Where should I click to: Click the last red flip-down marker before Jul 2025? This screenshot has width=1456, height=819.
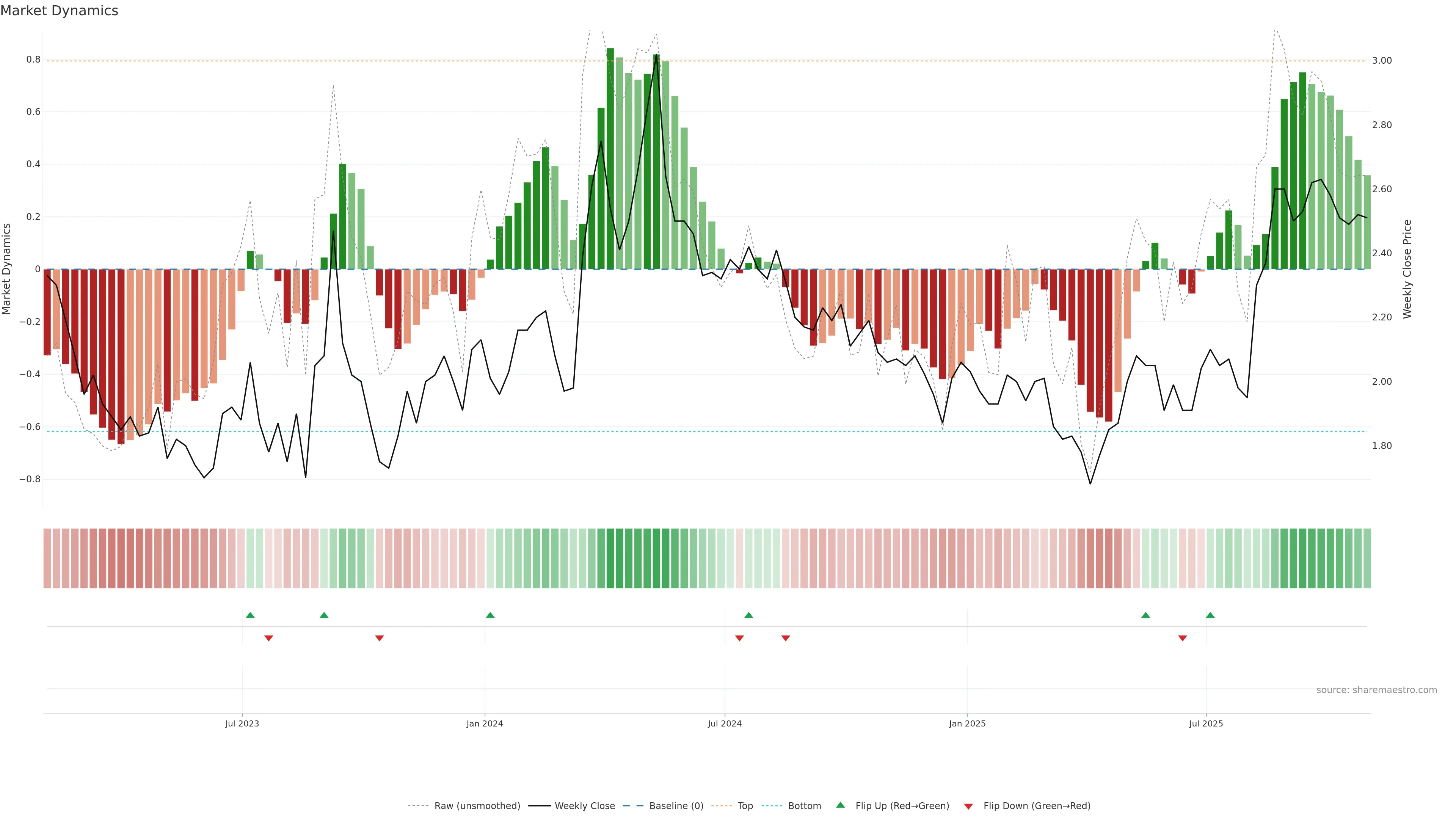coord(1183,638)
